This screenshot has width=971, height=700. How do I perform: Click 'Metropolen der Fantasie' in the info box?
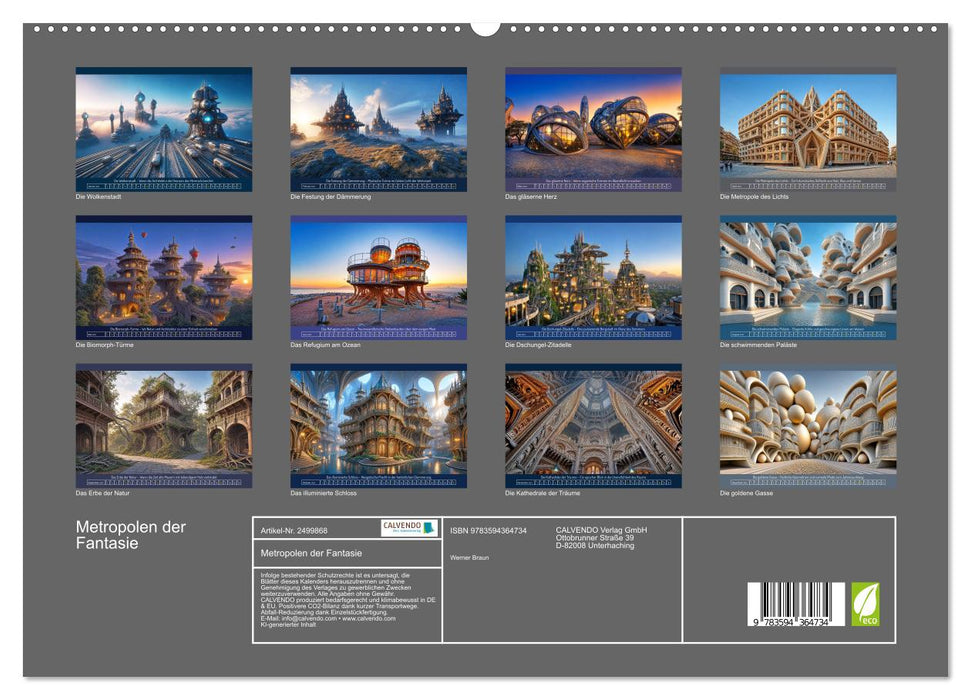pos(311,553)
